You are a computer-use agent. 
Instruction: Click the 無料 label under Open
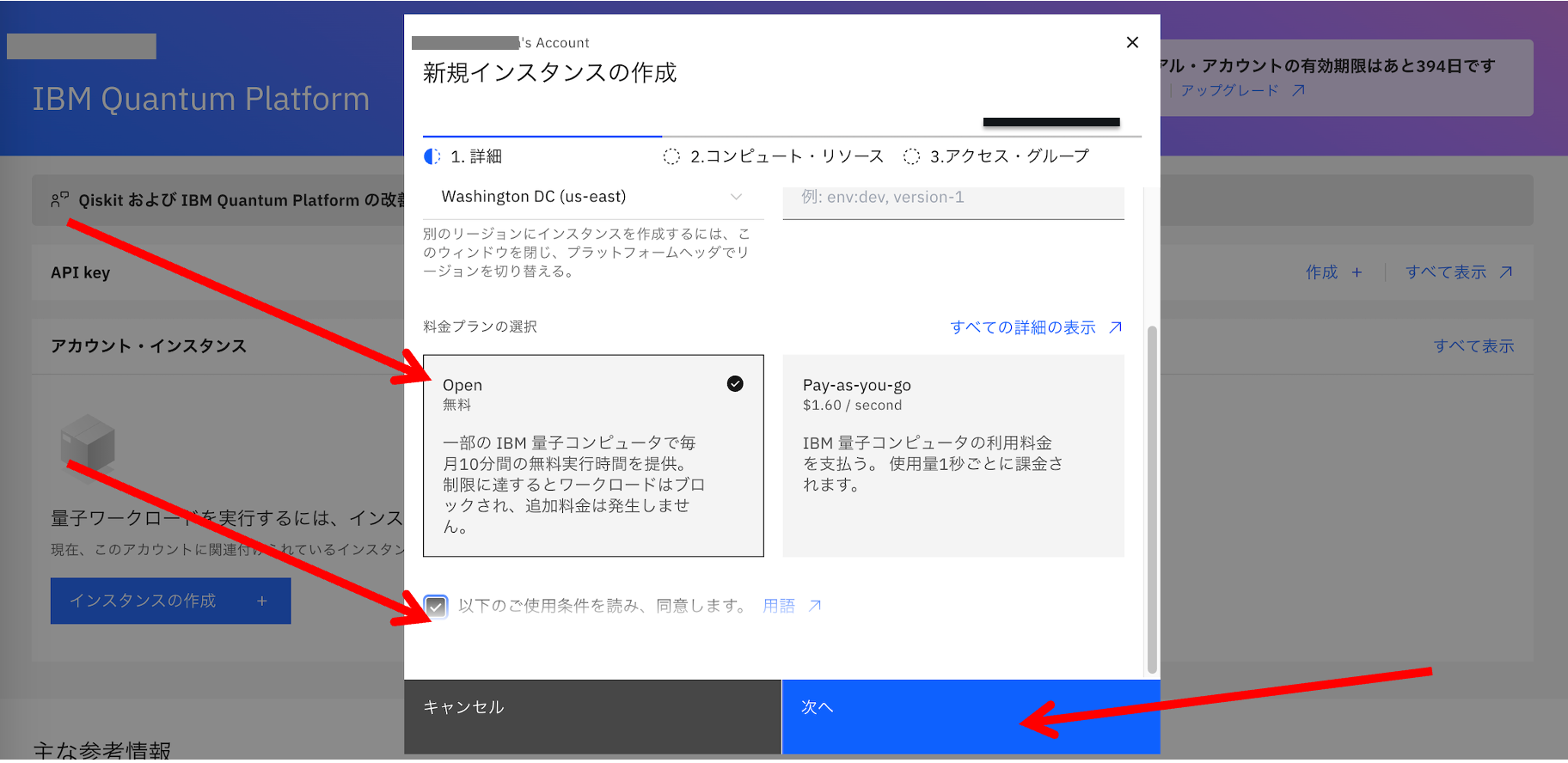tap(456, 405)
